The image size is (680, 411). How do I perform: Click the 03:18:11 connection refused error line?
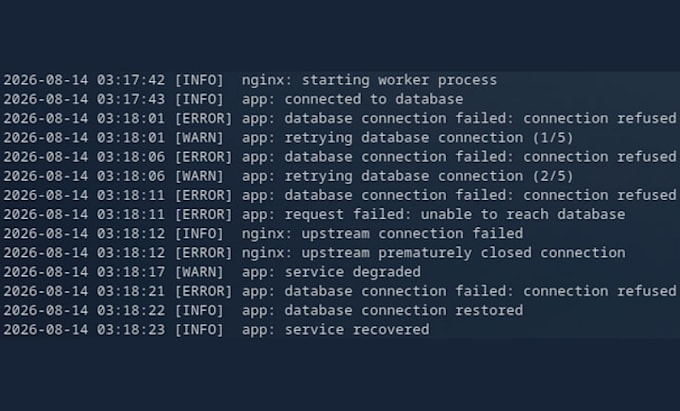point(340,195)
